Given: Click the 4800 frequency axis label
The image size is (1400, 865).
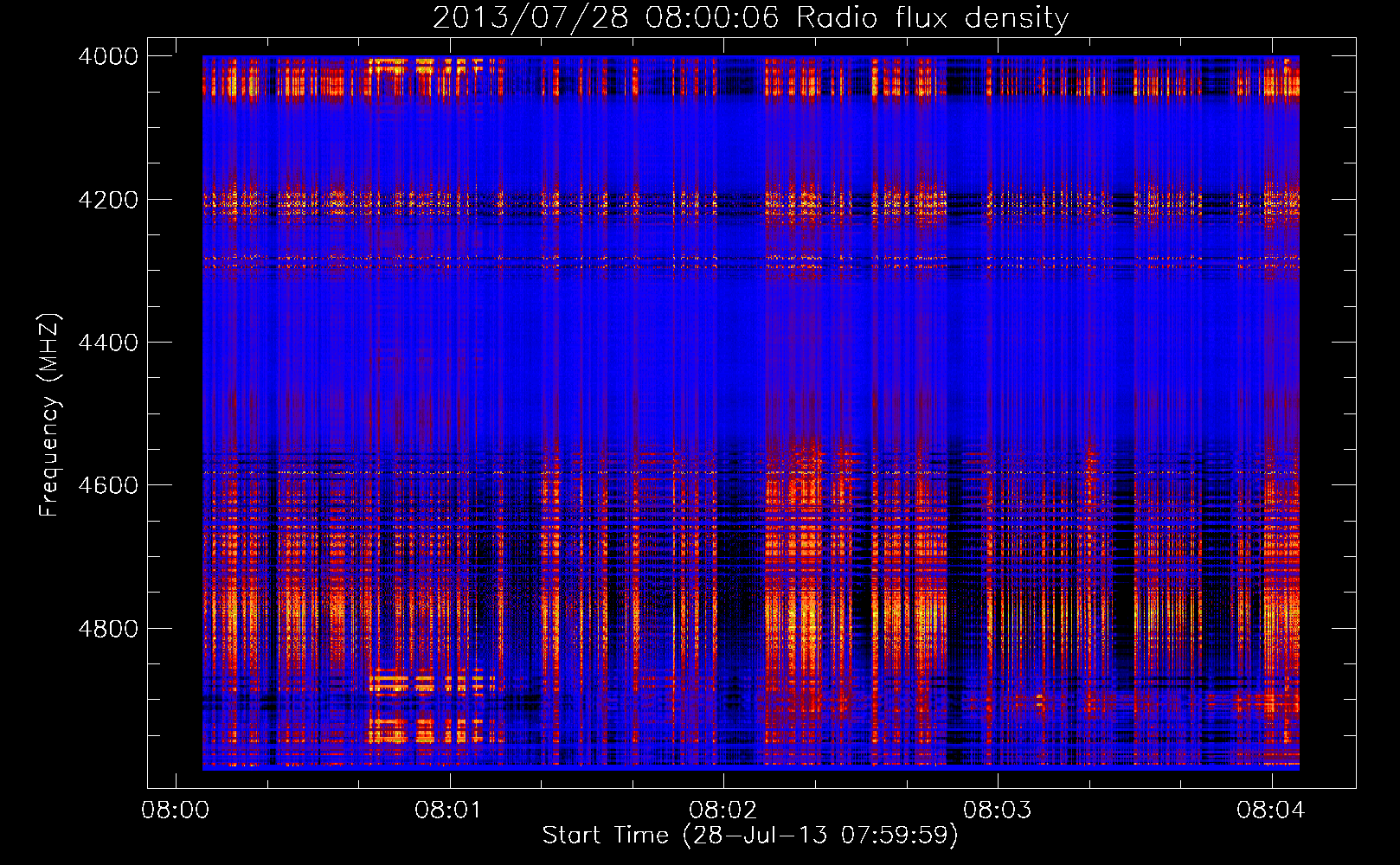Looking at the screenshot, I should (x=108, y=629).
